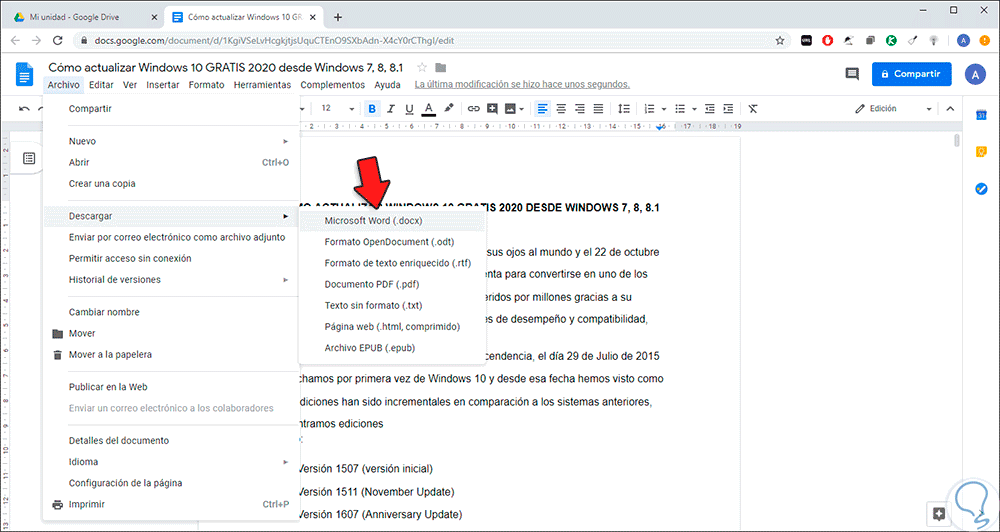1000x532 pixels.
Task: Click the insert link icon
Action: click(x=473, y=108)
